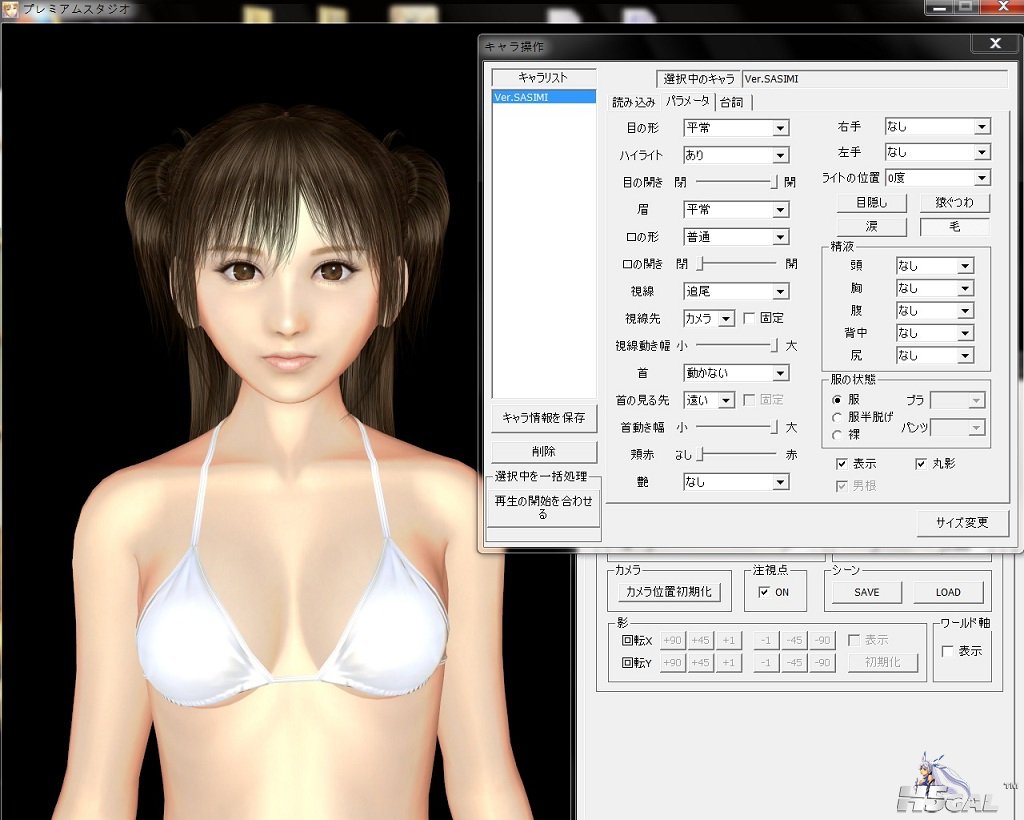Image resolution: width=1024 pixels, height=820 pixels.
Task: Select Ver.SASIMI in the キャラリスト
Action: (x=520, y=97)
